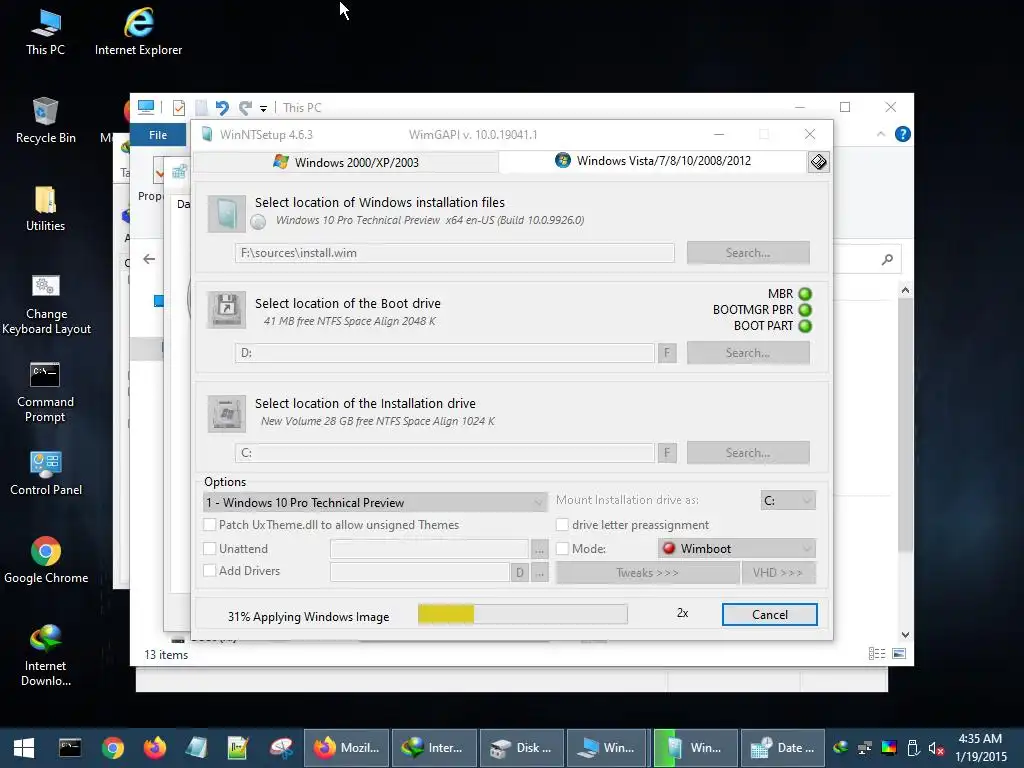
Task: Switch to Date and Time taskbar window
Action: pyautogui.click(x=783, y=748)
